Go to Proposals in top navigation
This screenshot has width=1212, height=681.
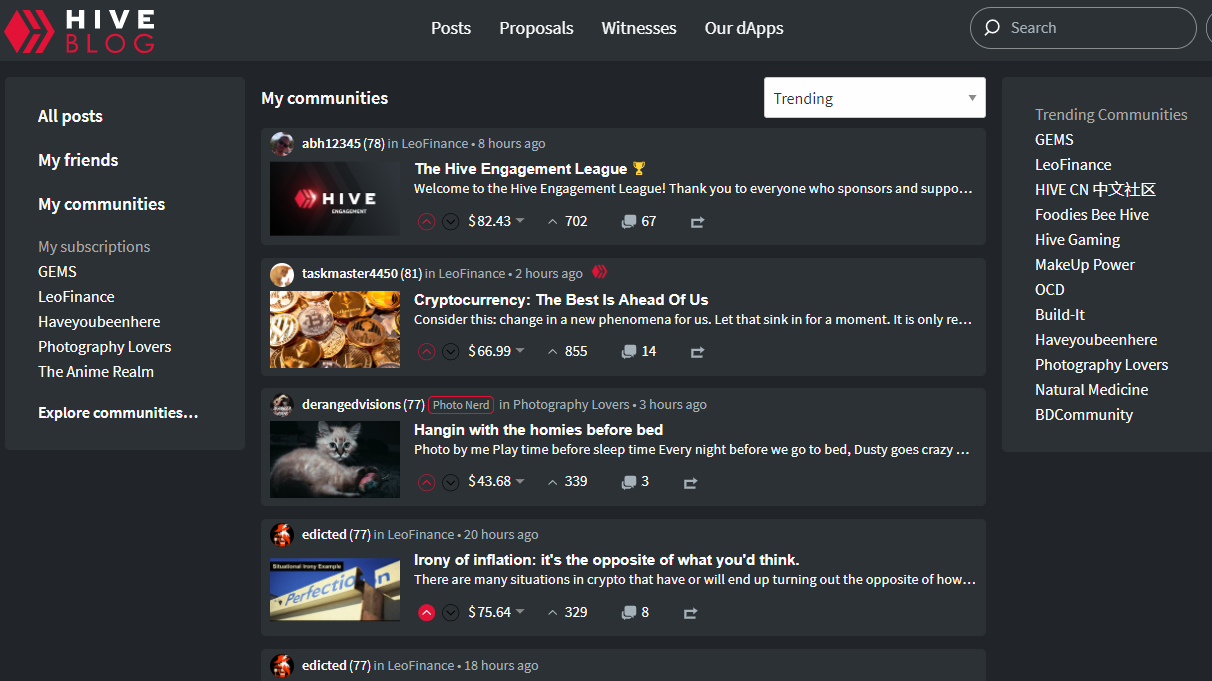click(x=536, y=28)
